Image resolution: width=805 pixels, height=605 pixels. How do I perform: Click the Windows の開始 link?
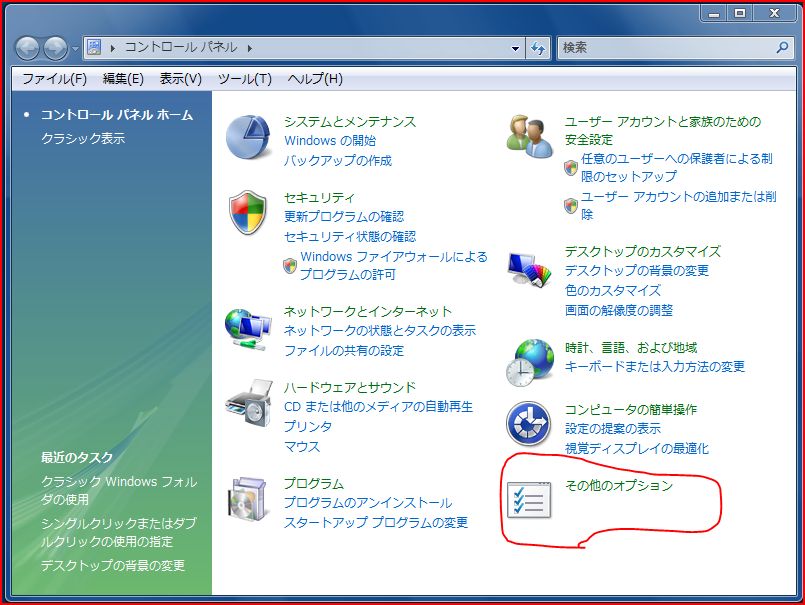(x=330, y=141)
